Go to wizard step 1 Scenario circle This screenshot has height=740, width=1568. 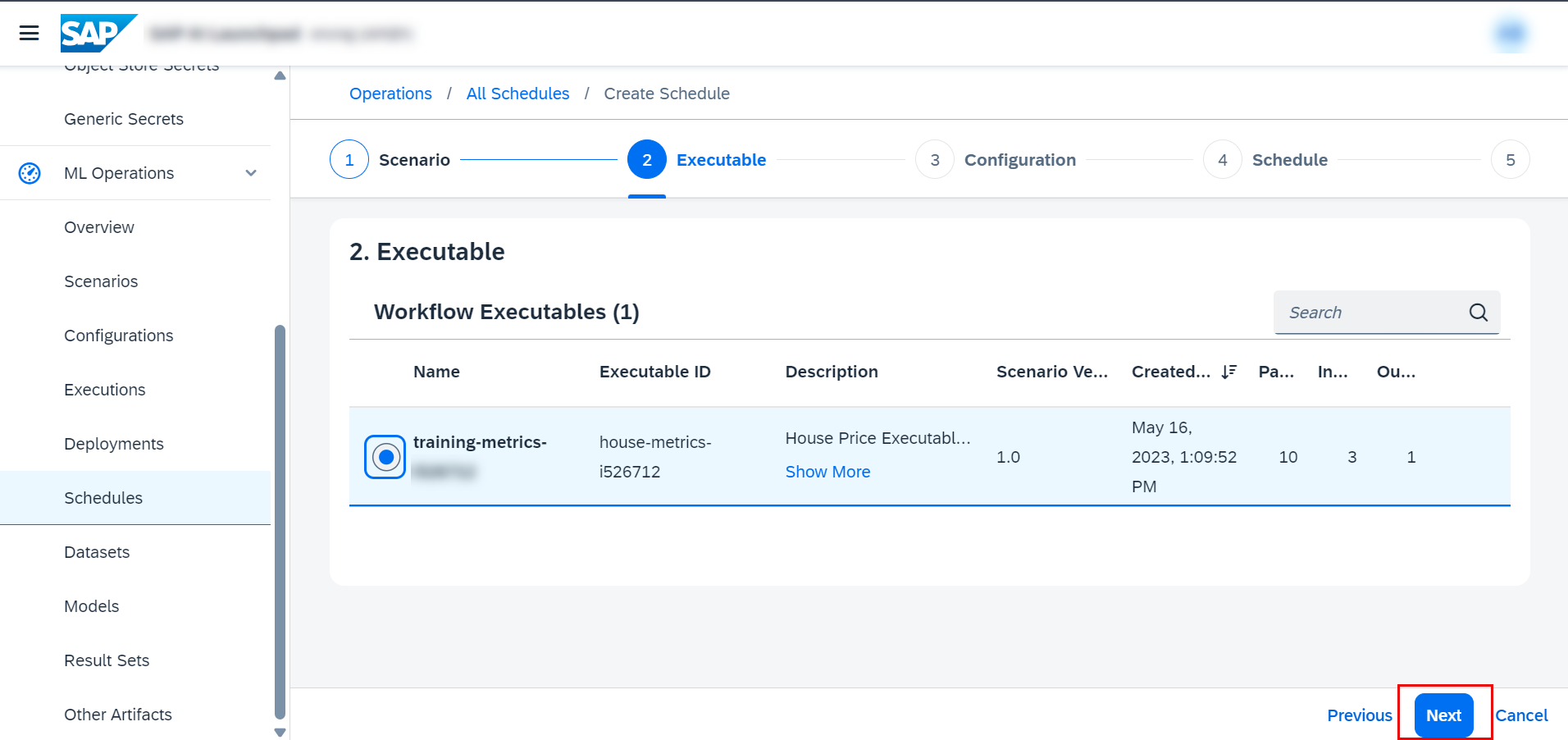pos(349,160)
